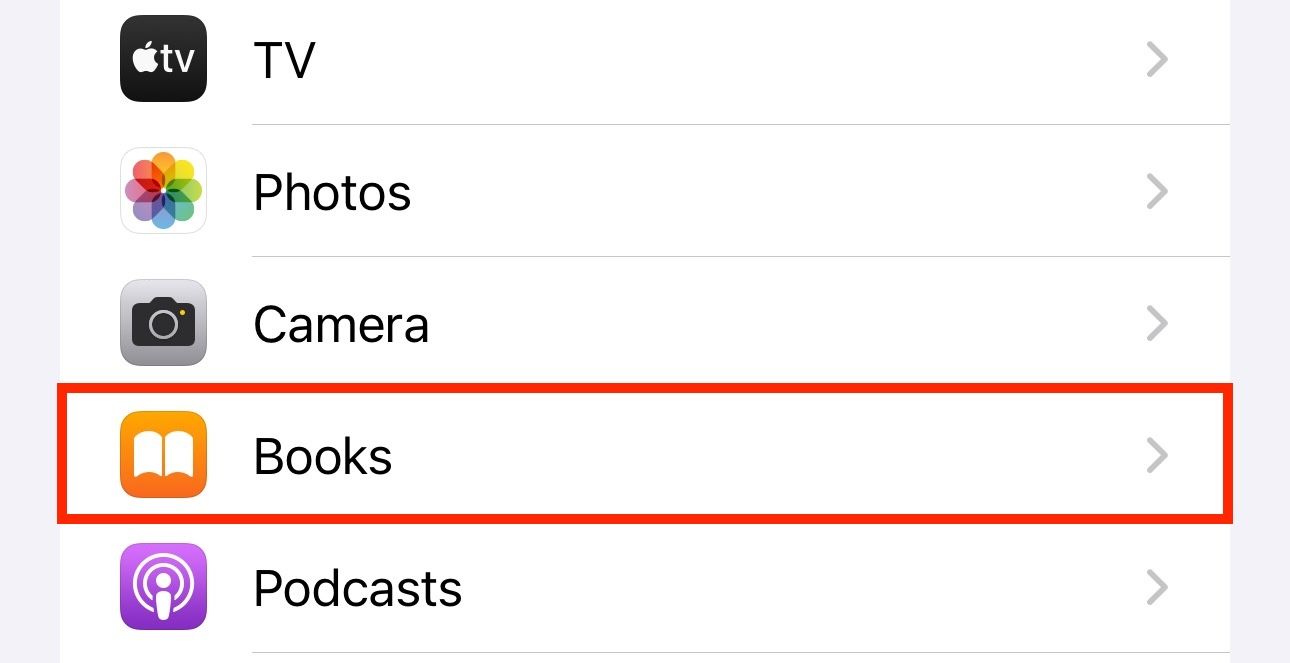Open Camera using its right chevron

coord(1157,323)
